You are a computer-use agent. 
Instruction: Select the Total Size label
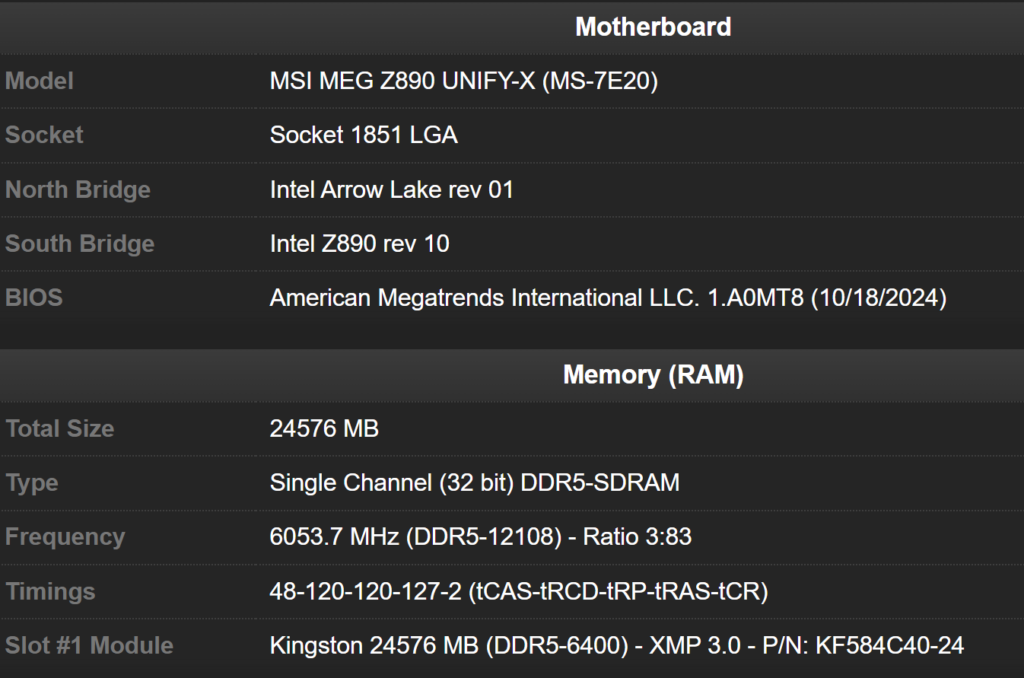coord(59,429)
